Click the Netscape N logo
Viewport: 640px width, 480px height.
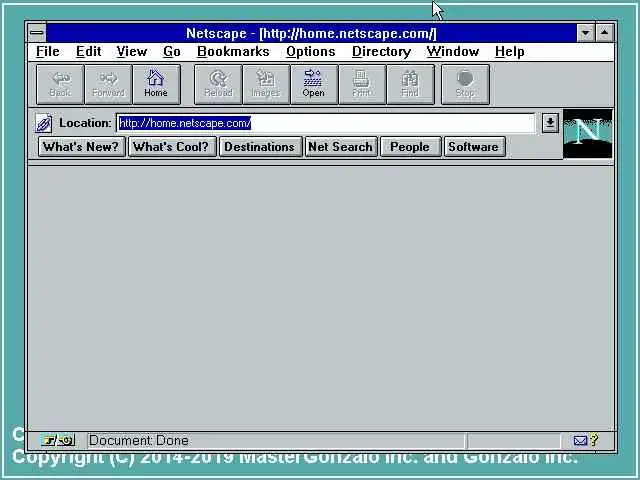[x=588, y=133]
